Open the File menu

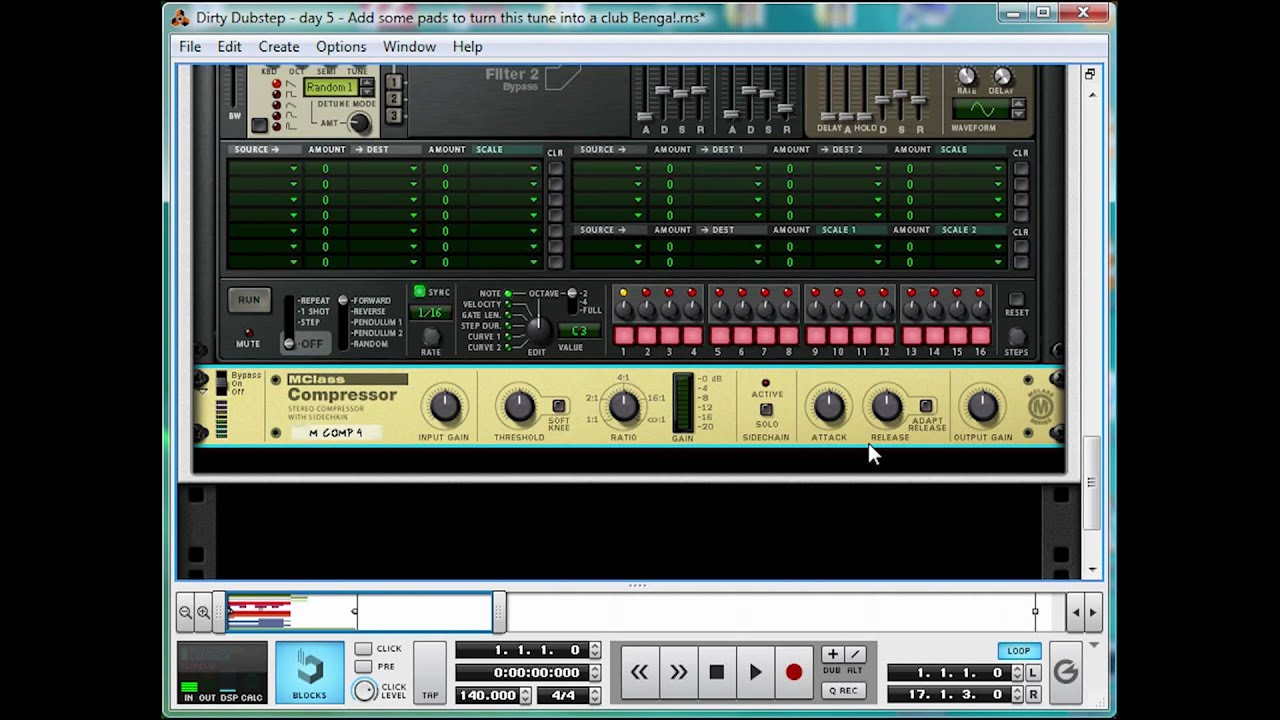190,47
